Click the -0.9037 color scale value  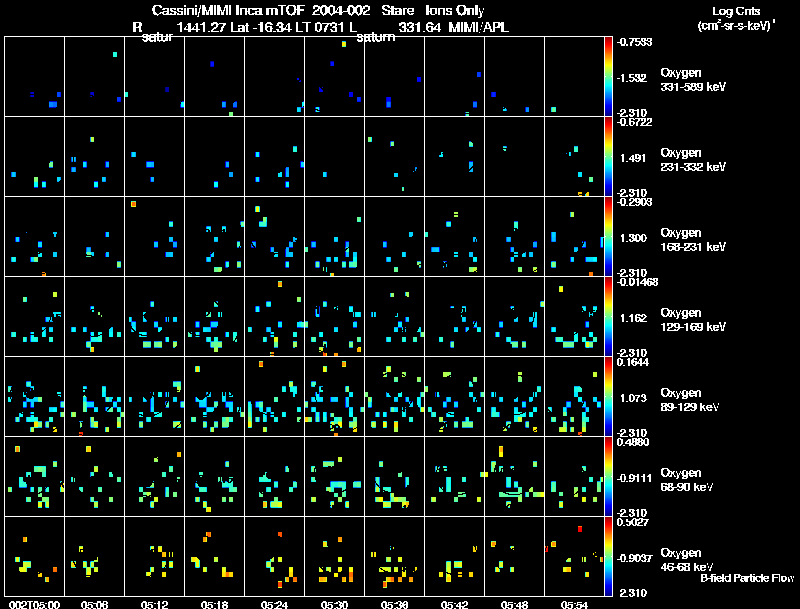[634, 558]
